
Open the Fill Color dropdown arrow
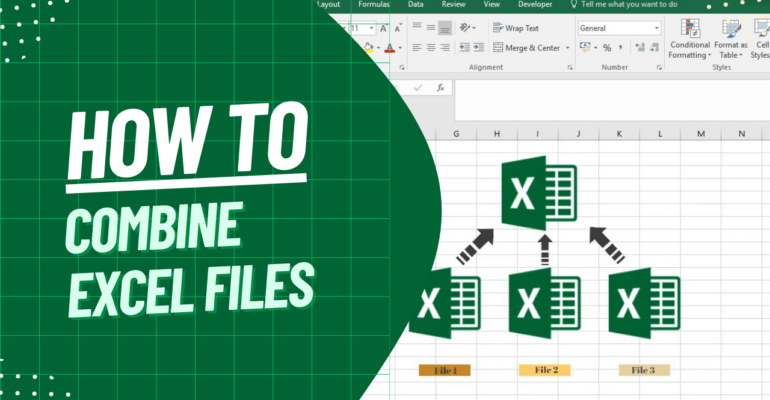pos(378,48)
